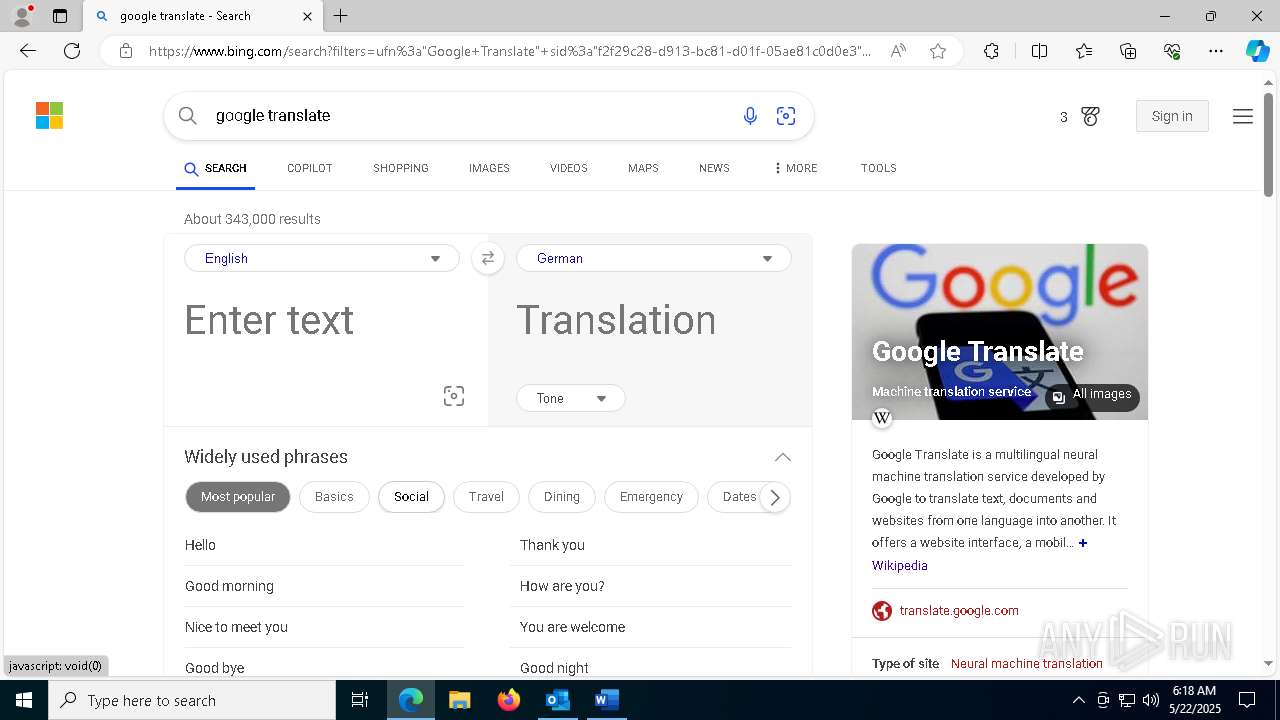Toggle Read aloud icon in address bar
1280x720 pixels.
coord(898,51)
